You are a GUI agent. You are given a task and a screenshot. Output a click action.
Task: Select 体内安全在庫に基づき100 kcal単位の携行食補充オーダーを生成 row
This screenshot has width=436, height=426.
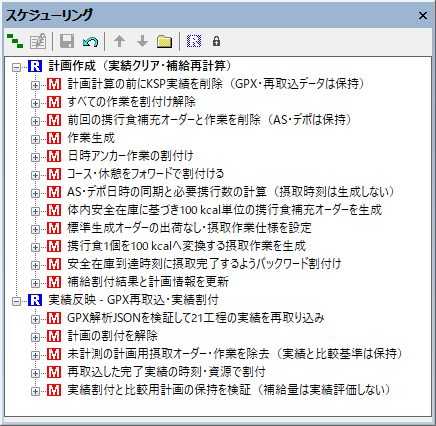pos(224,210)
